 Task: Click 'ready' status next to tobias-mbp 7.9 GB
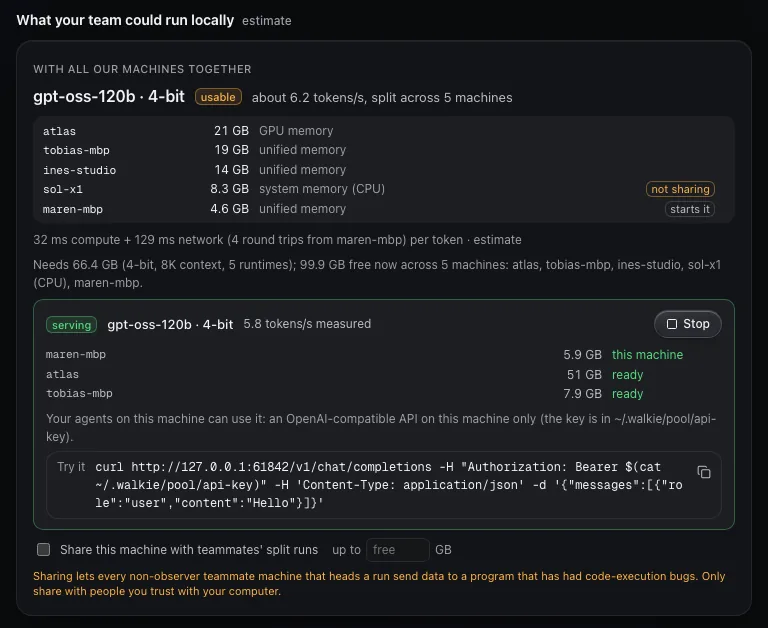click(627, 394)
